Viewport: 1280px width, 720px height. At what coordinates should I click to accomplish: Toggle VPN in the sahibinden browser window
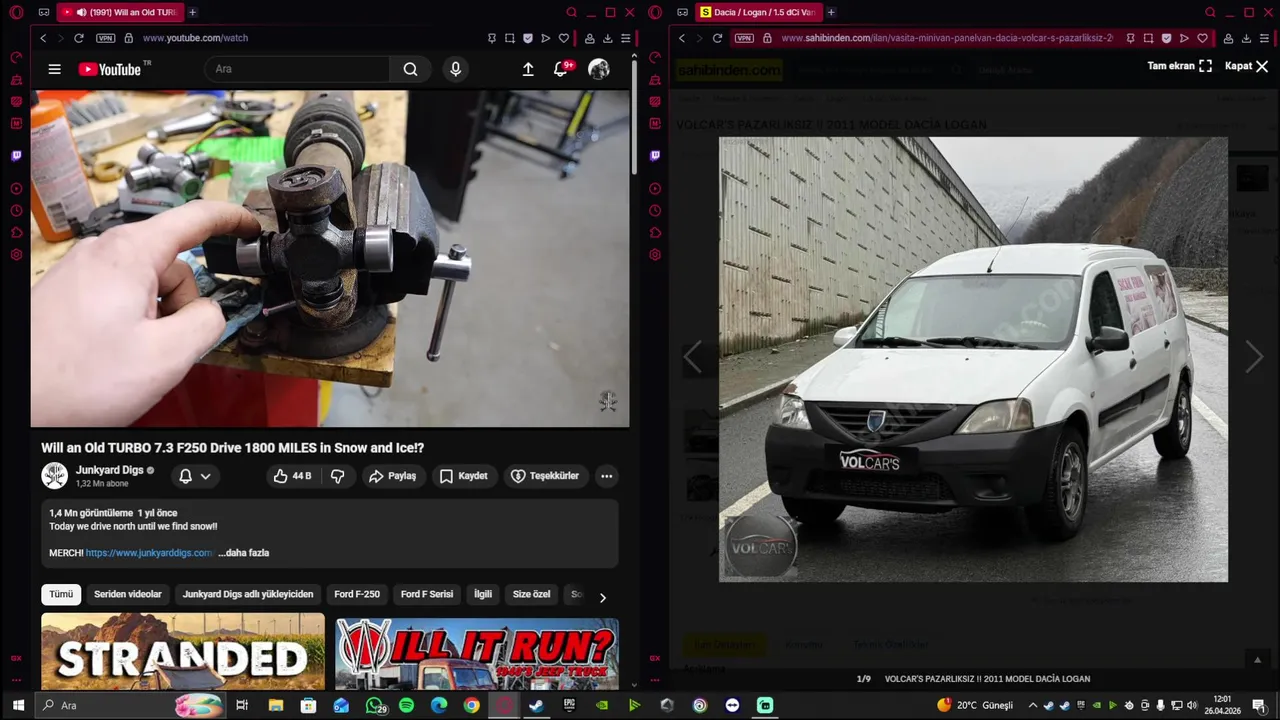tap(744, 38)
